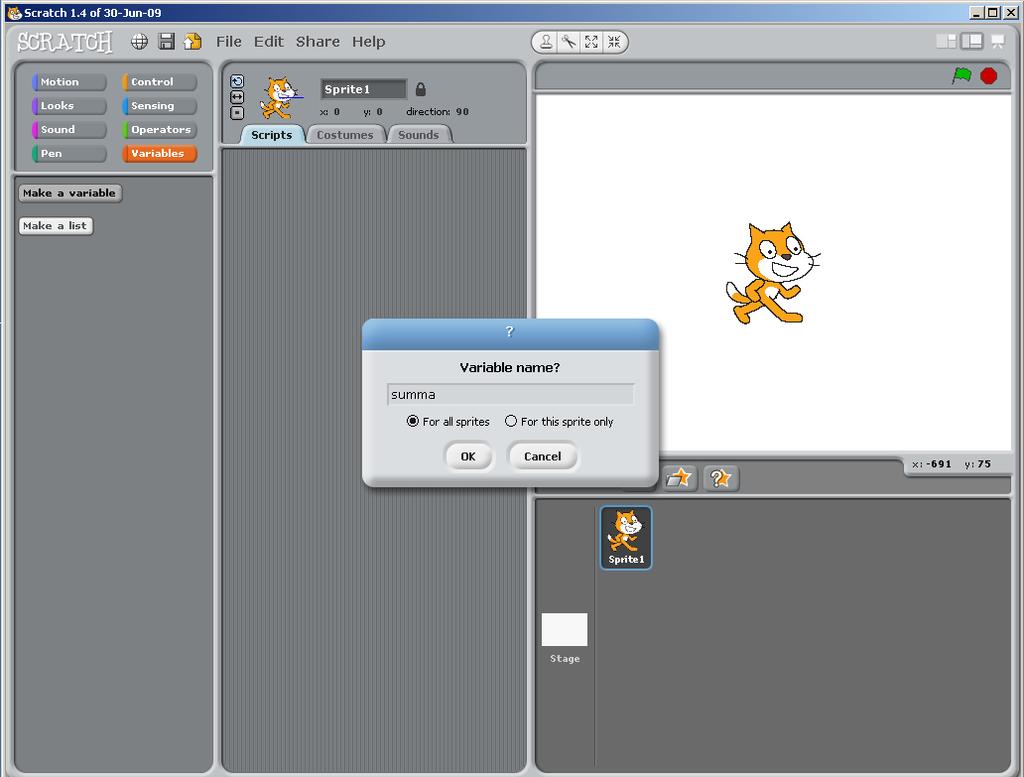Select the duplicate stamp tool

(546, 42)
